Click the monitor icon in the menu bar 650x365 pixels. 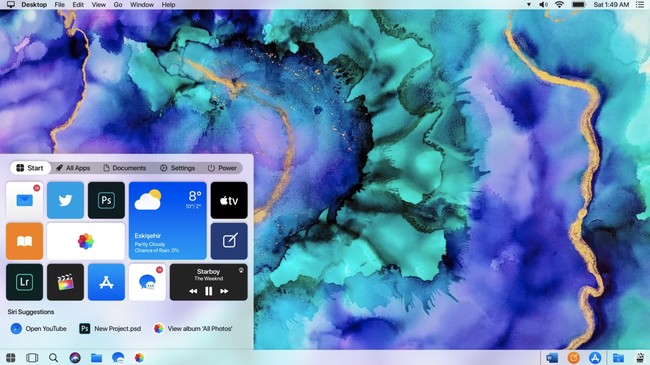point(11,5)
